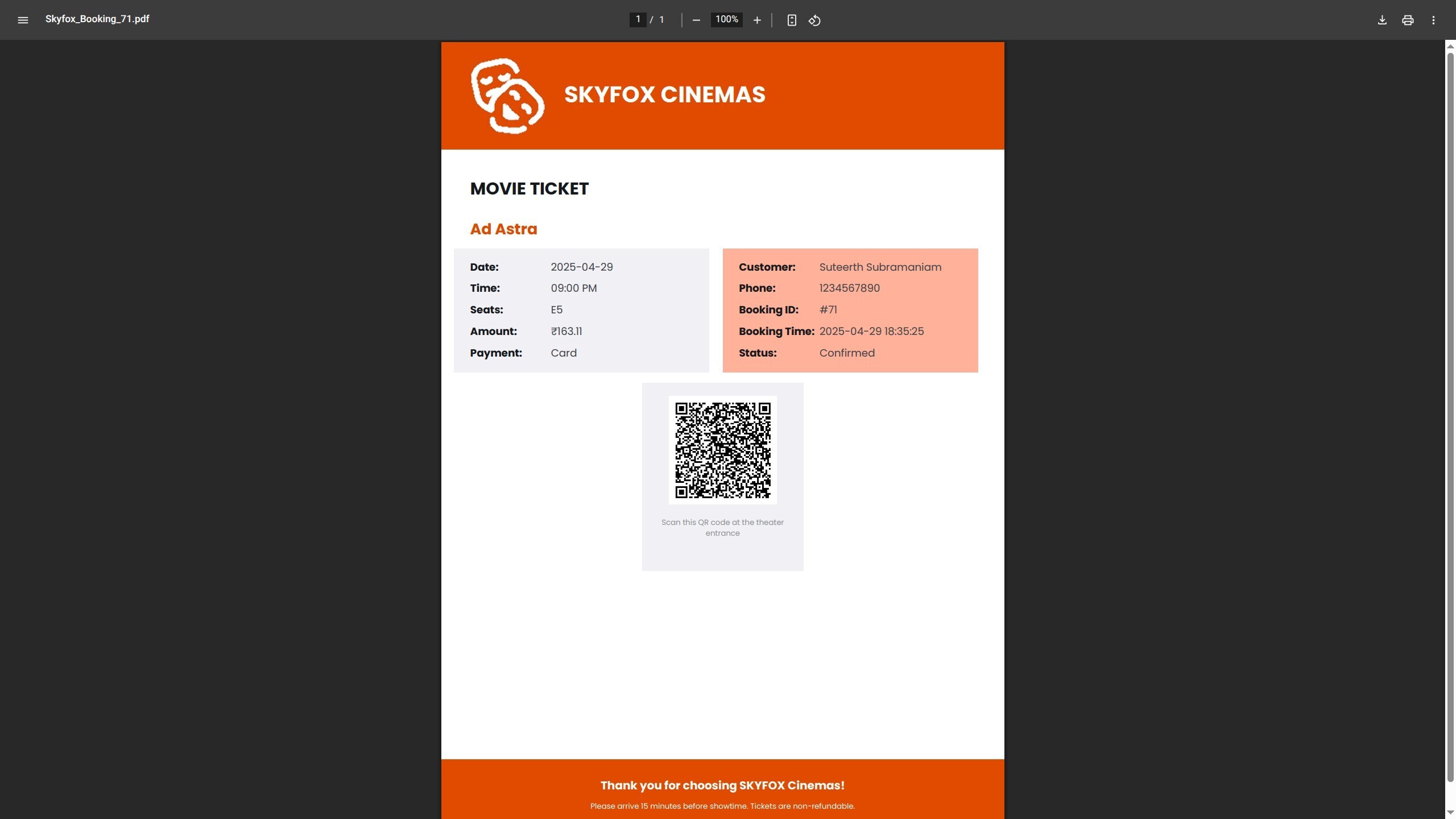Click the Time: label

[x=485, y=288]
